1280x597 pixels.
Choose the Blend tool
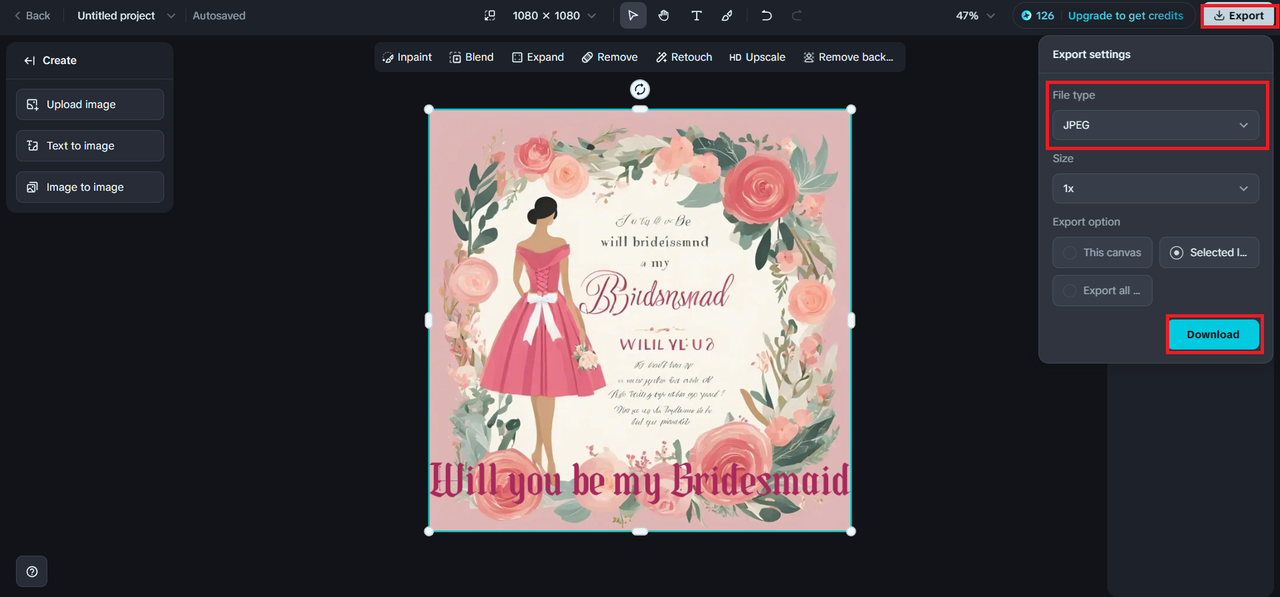tap(471, 57)
